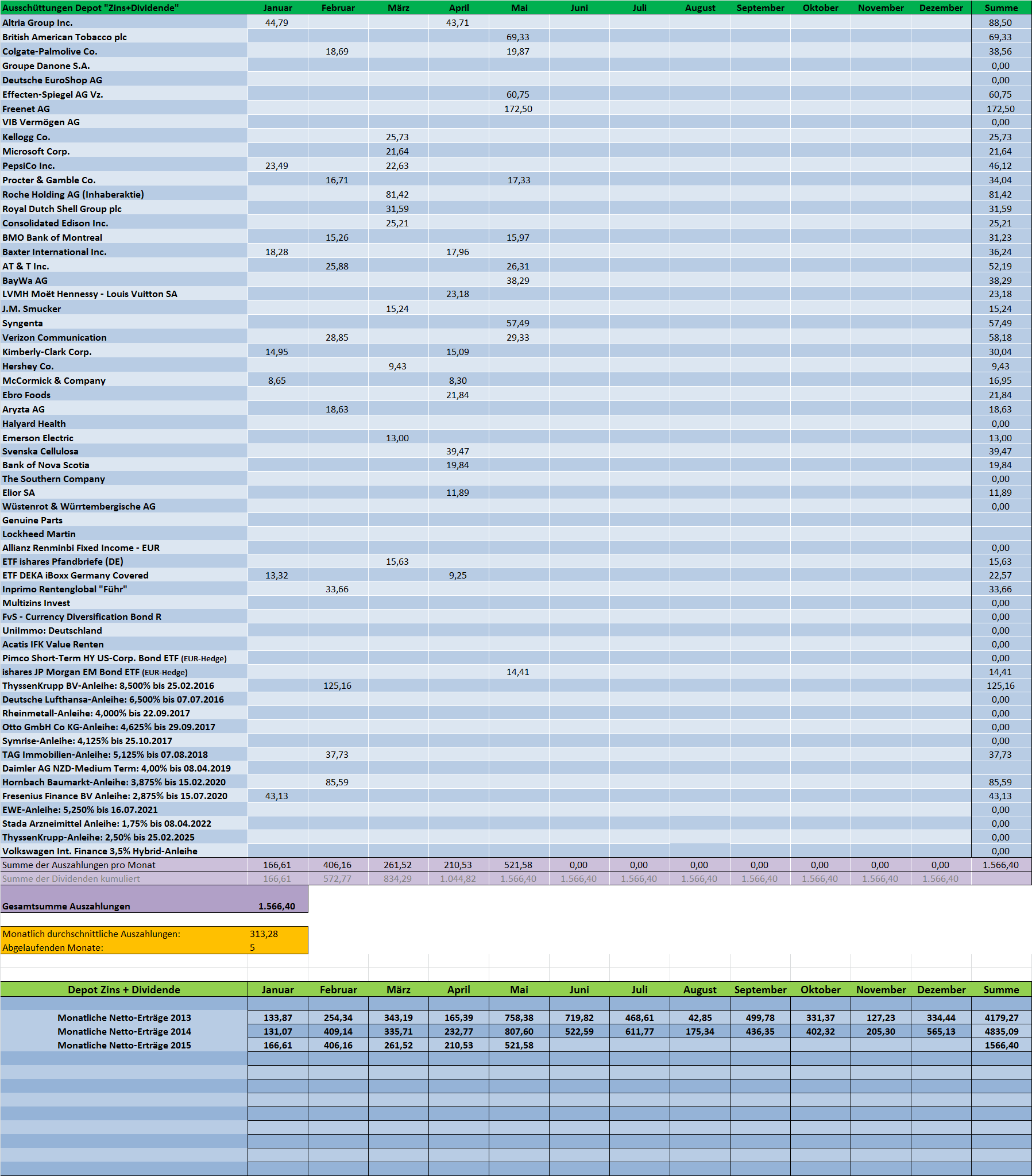This screenshot has height=1176, width=1032.
Task: Select the "Monatlich durchschnittliche Auszahlungen:" label
Action: [x=91, y=935]
